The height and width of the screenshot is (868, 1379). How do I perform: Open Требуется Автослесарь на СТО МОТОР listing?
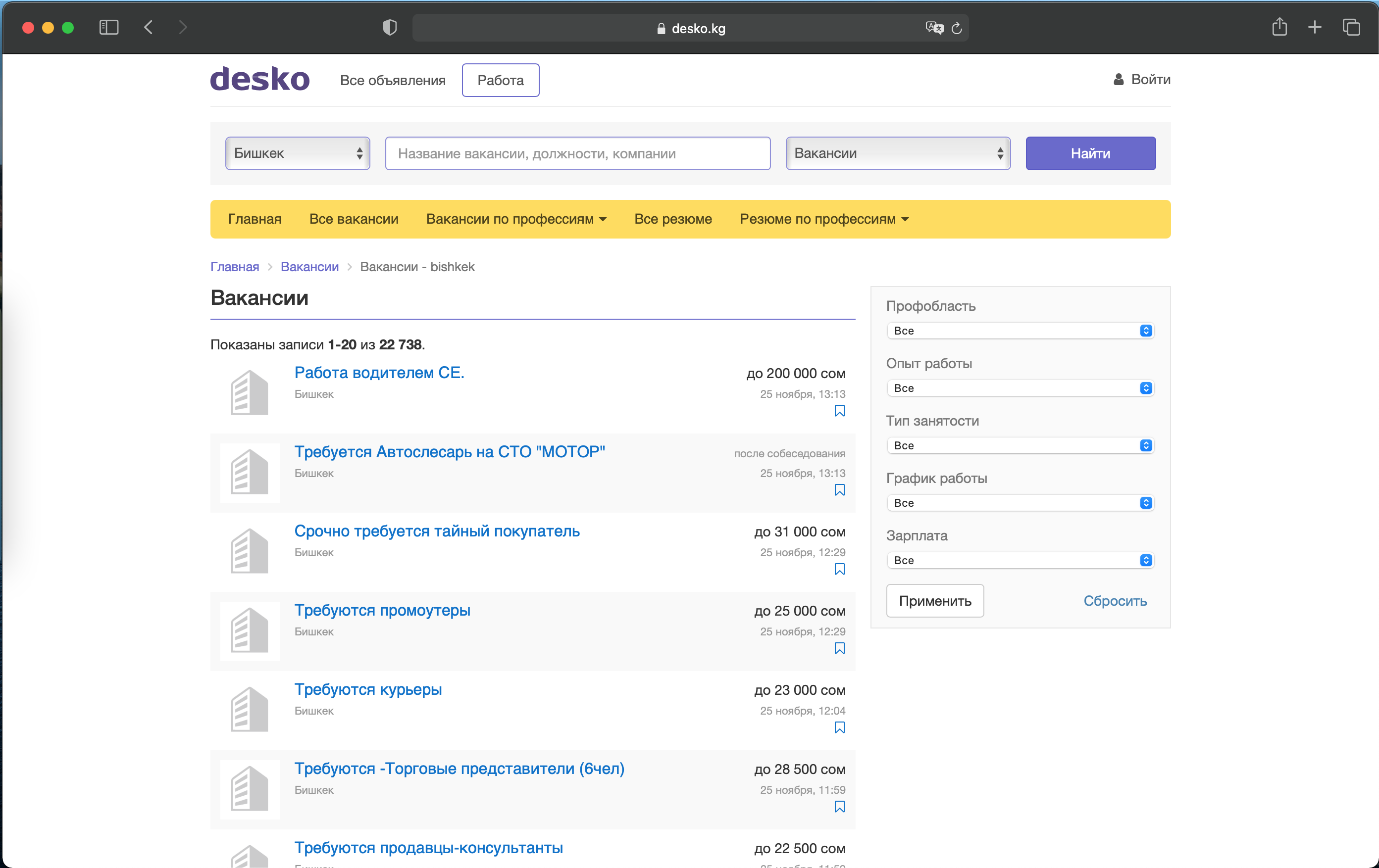[450, 452]
